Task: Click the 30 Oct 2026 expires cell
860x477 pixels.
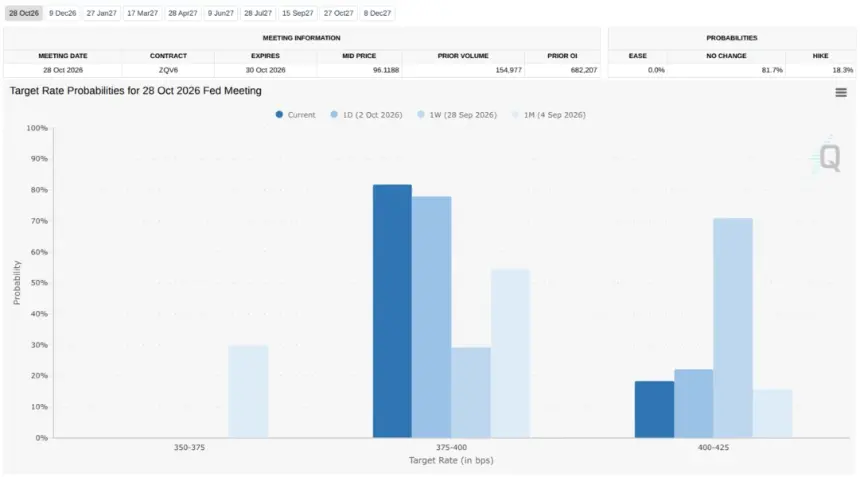Action: pyautogui.click(x=265, y=70)
